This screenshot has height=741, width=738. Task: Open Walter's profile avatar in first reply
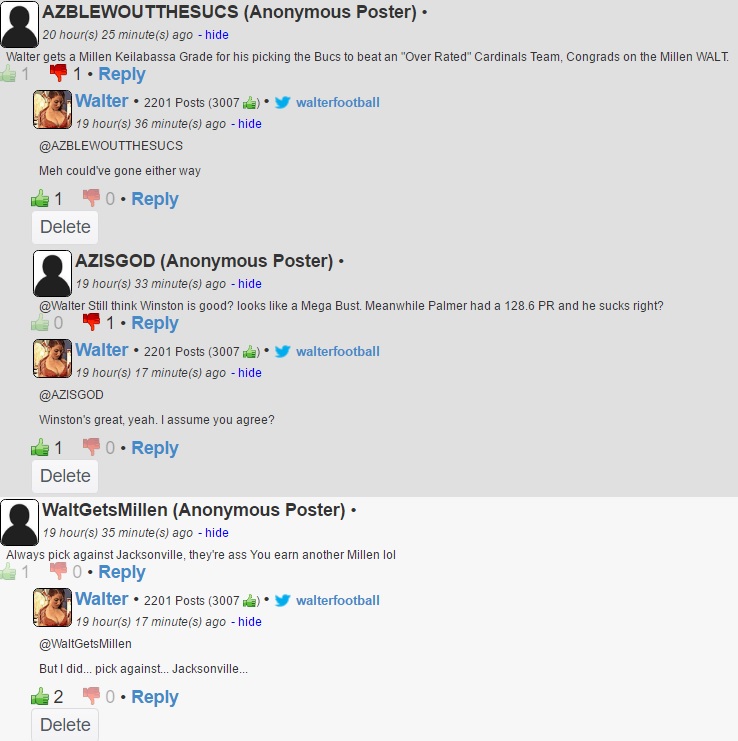[x=52, y=109]
